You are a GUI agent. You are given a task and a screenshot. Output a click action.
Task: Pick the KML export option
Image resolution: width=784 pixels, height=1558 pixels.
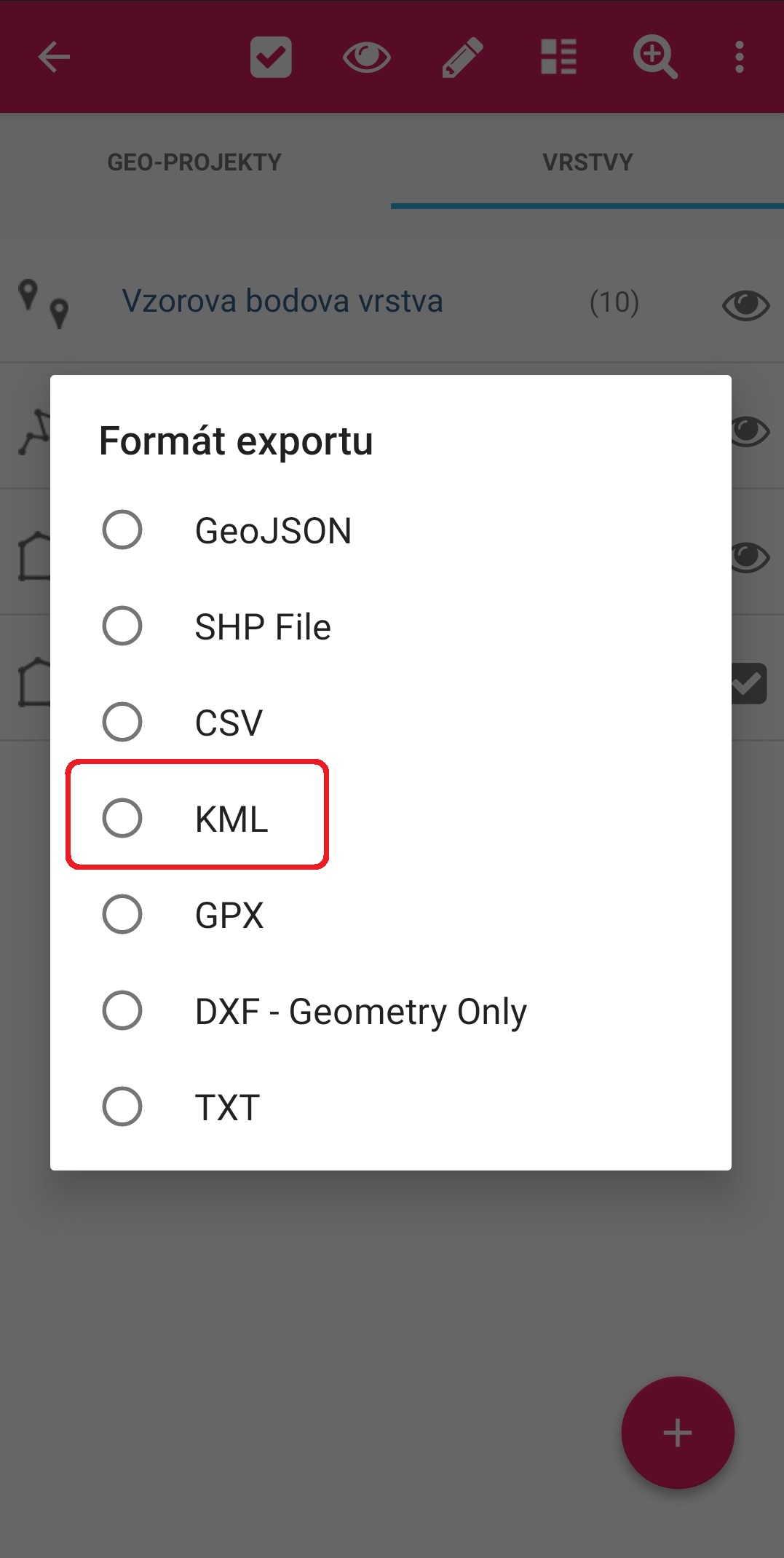(x=391, y=818)
